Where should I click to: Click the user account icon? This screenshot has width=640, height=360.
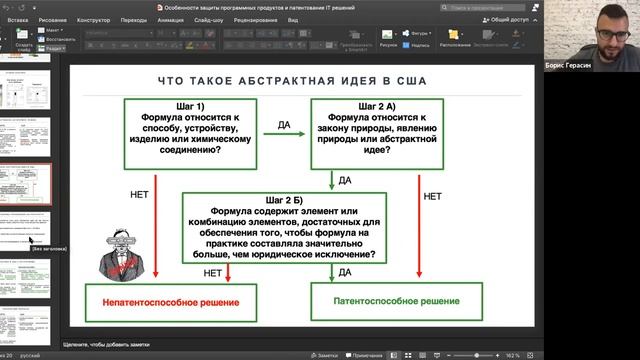click(535, 7)
